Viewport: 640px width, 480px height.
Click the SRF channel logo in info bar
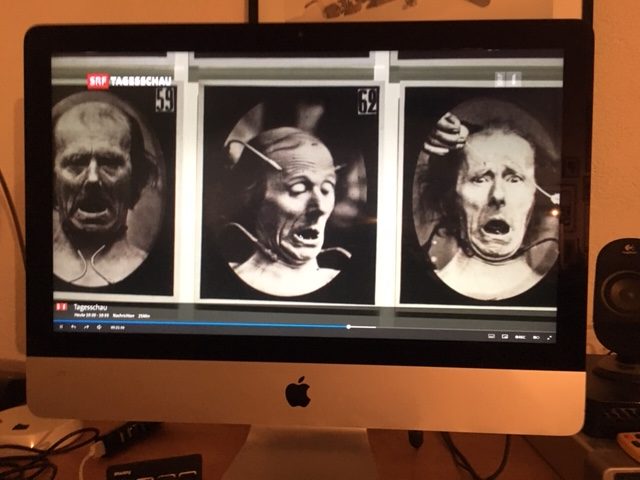pos(62,307)
